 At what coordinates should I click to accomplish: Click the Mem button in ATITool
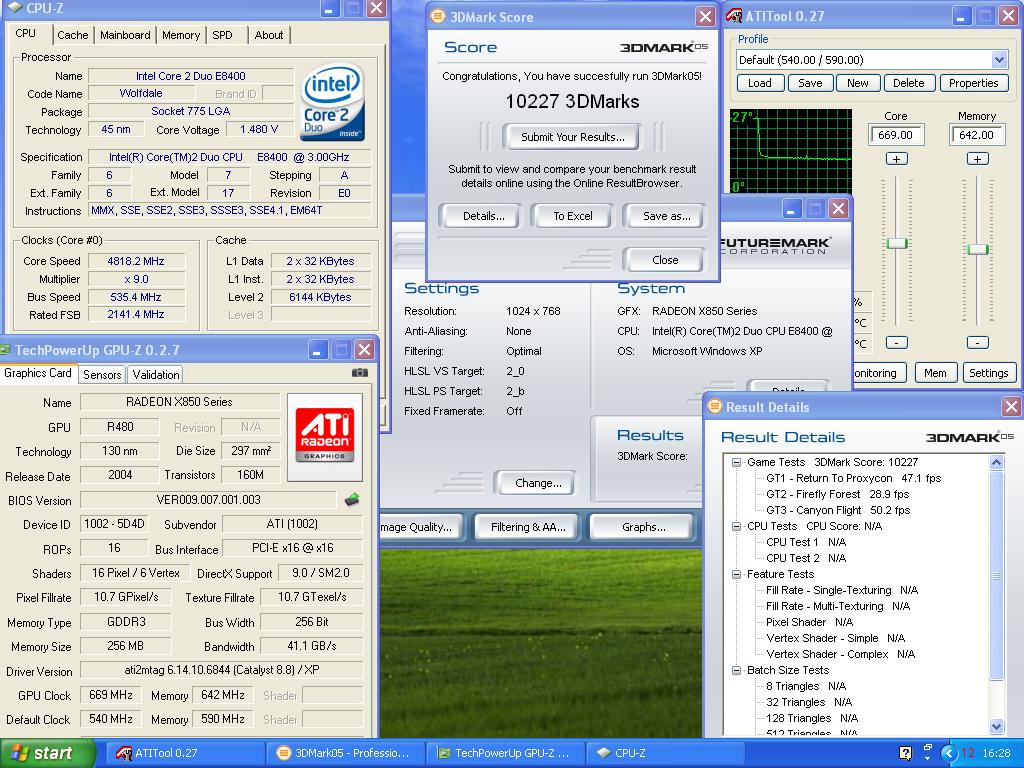tap(935, 373)
